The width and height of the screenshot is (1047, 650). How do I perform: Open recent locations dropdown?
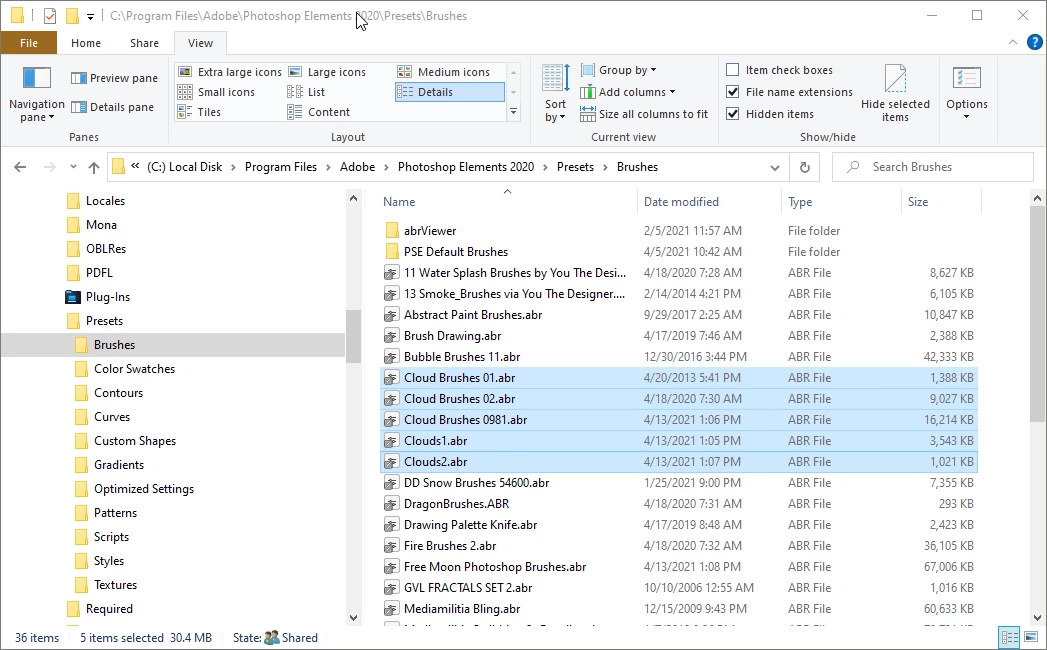tap(73, 167)
